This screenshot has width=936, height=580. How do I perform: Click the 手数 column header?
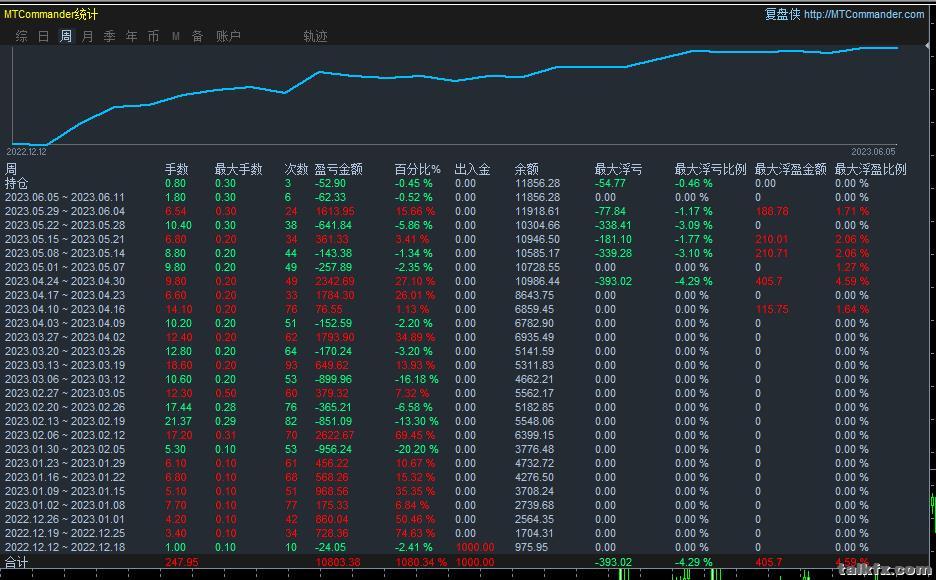(177, 169)
